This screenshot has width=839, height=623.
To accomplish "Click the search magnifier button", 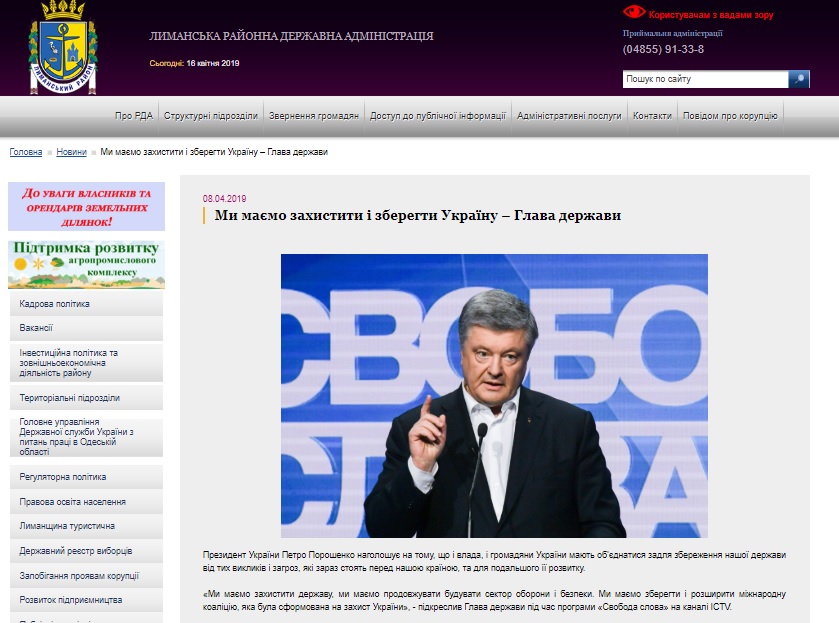I will (799, 79).
